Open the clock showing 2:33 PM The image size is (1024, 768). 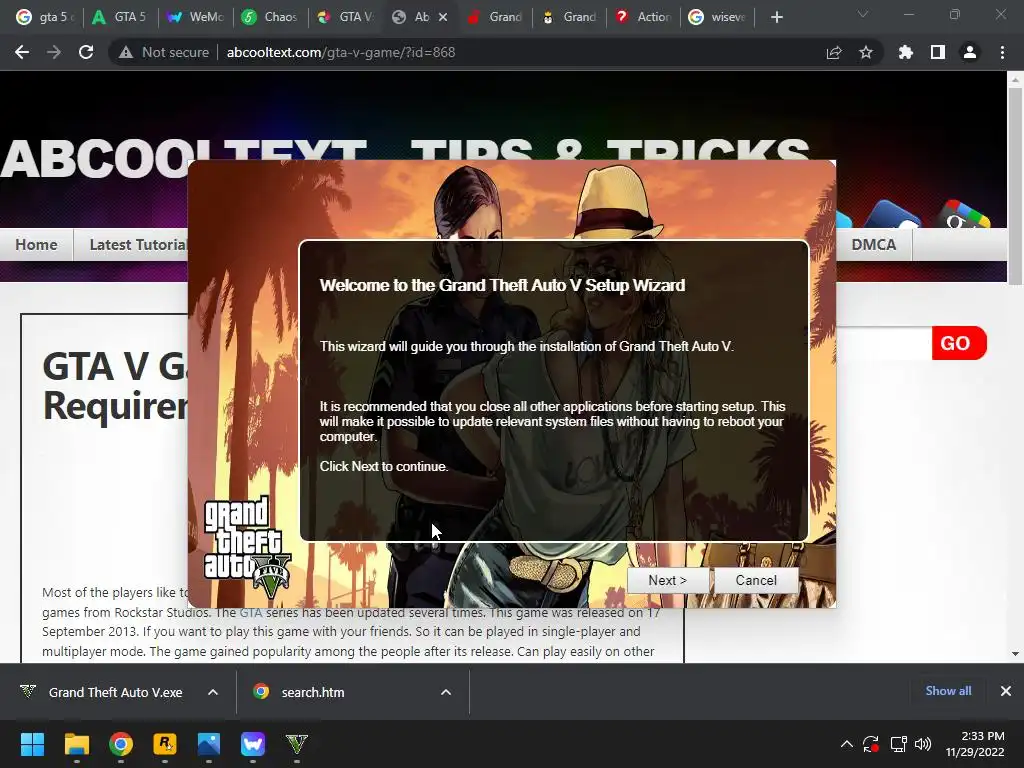(x=974, y=744)
